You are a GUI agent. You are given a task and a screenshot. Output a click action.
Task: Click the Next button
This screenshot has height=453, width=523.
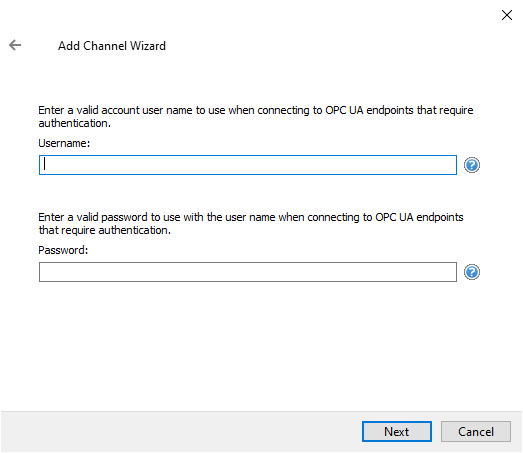(x=397, y=431)
